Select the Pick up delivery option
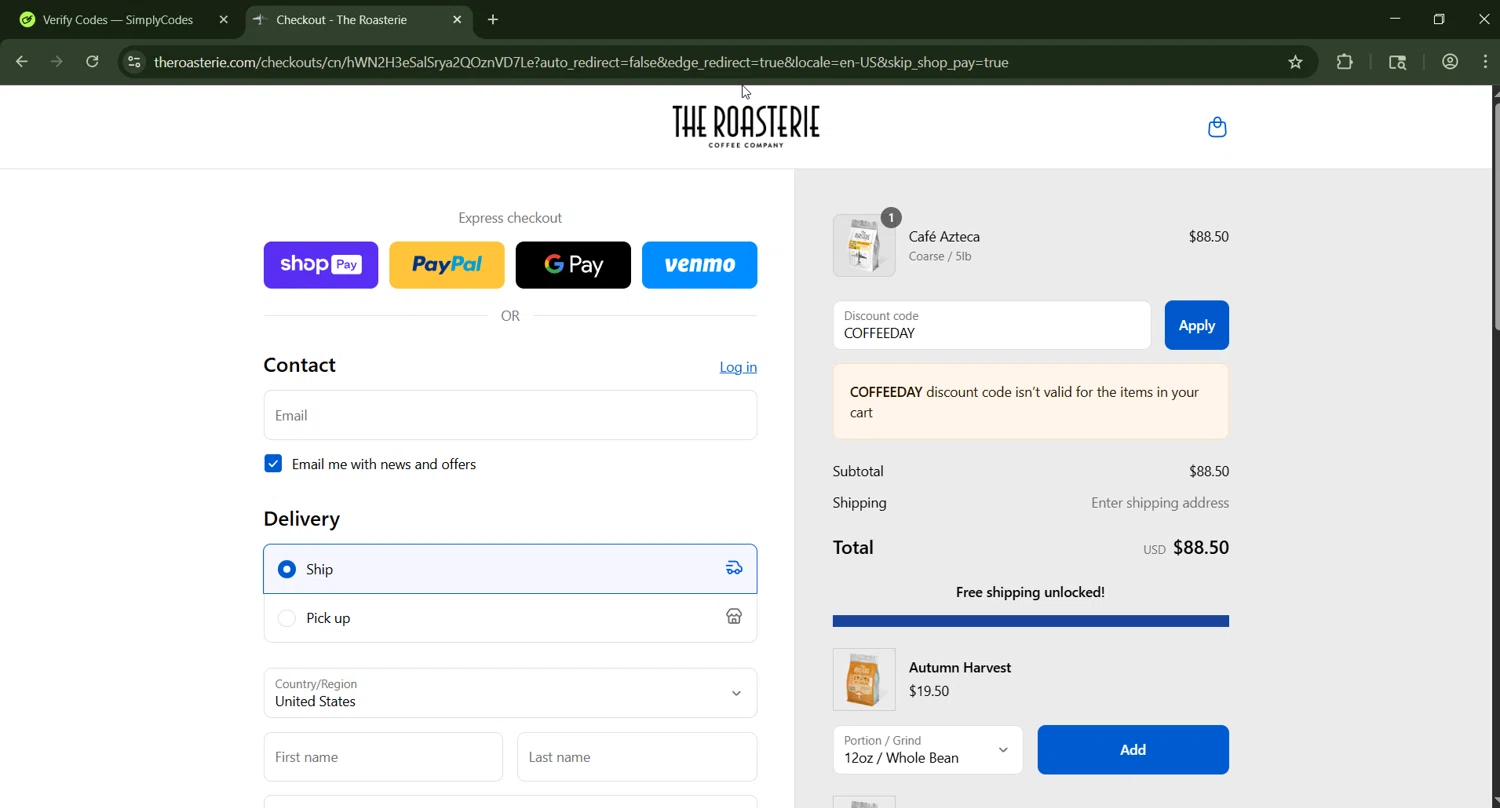The height and width of the screenshot is (808, 1500). click(510, 618)
